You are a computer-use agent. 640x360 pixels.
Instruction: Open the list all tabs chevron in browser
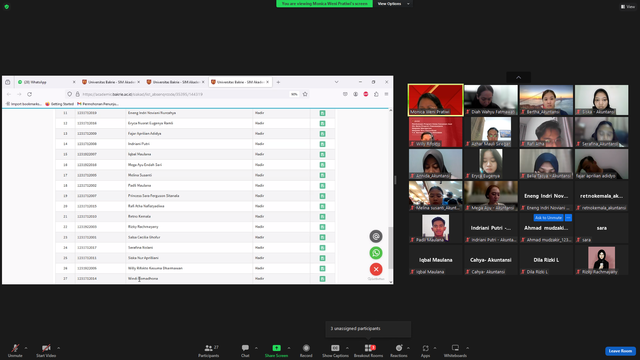(x=336, y=82)
